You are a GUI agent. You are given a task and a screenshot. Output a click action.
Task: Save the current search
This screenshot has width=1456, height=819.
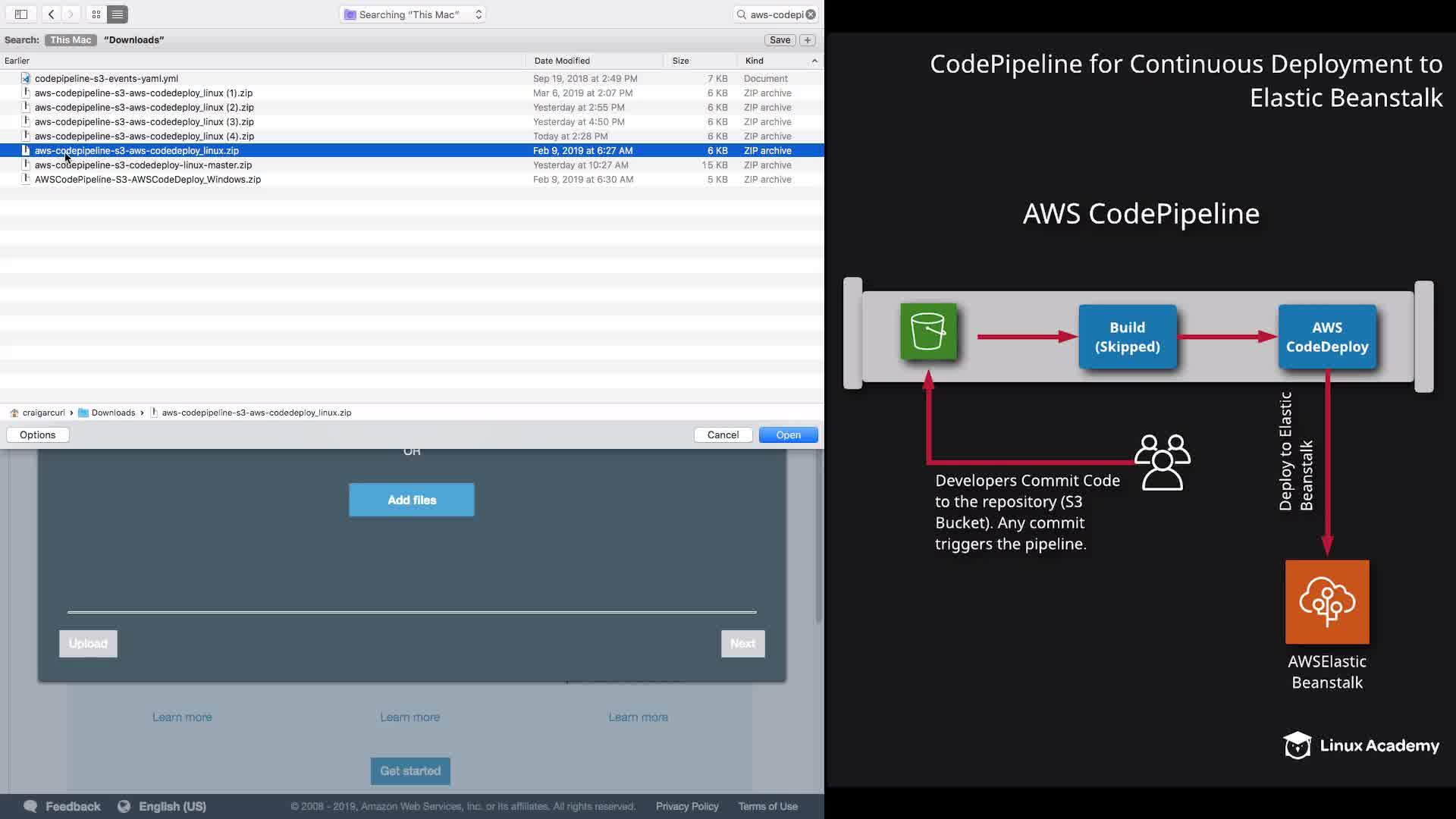[780, 40]
